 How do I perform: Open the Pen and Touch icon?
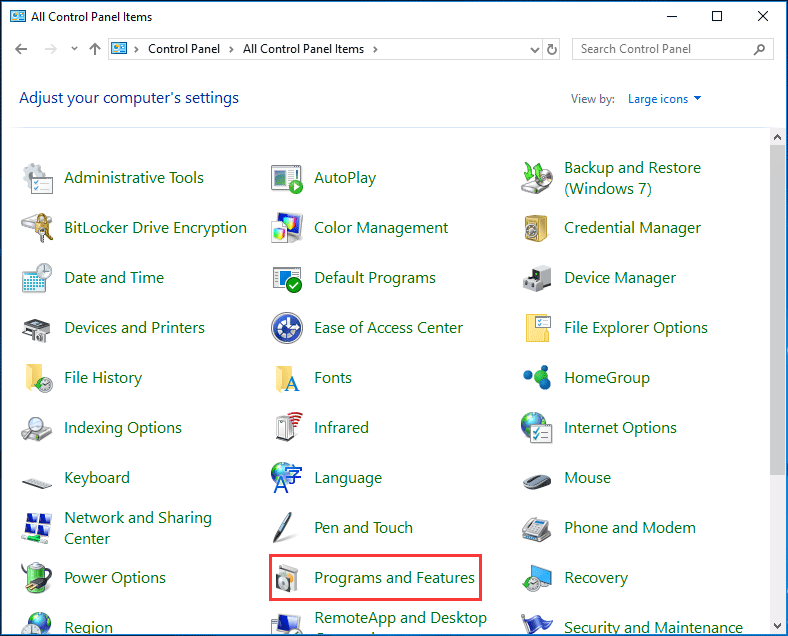[287, 528]
